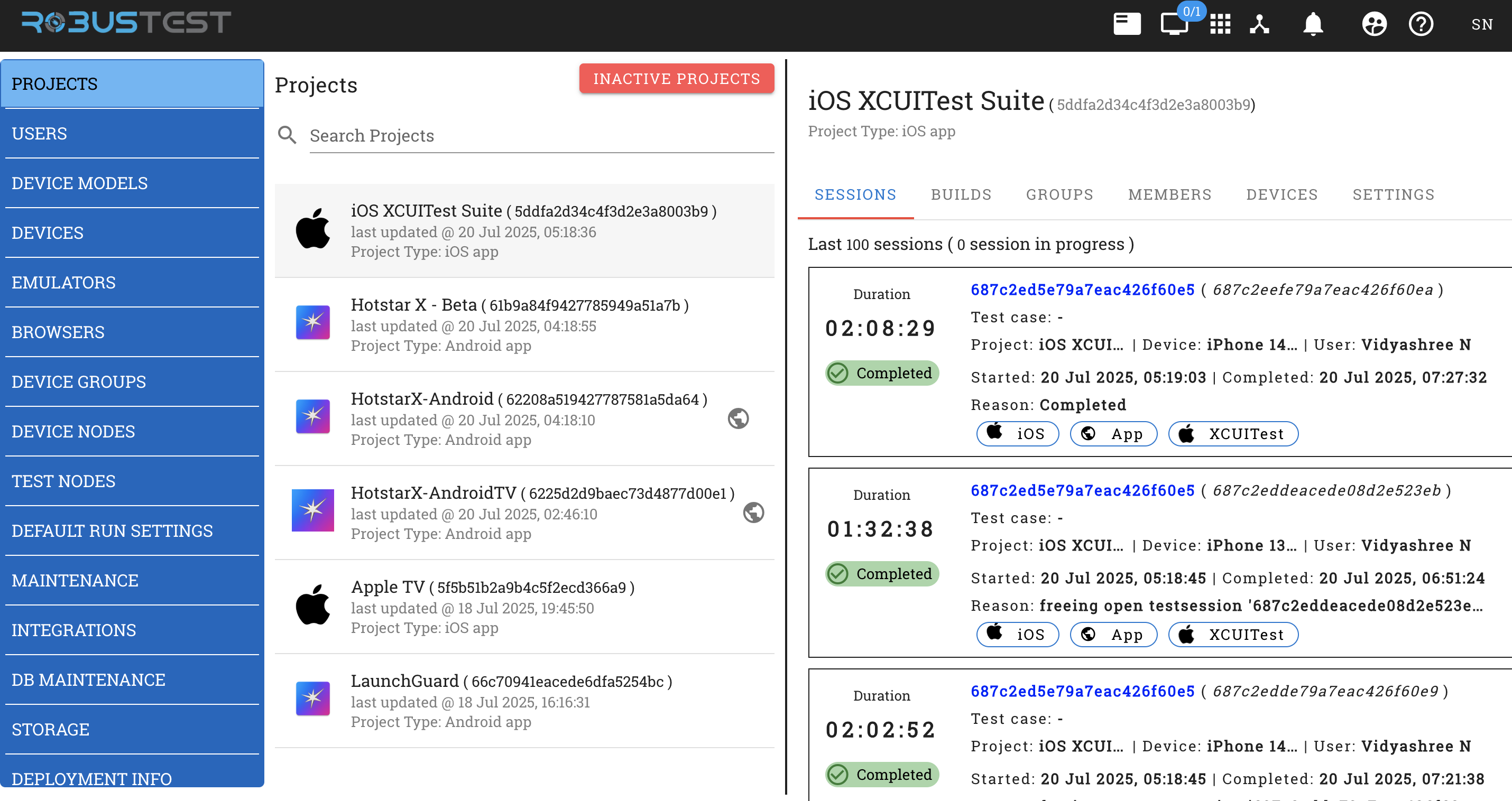Open the Deployment Info sidebar section

click(132, 778)
